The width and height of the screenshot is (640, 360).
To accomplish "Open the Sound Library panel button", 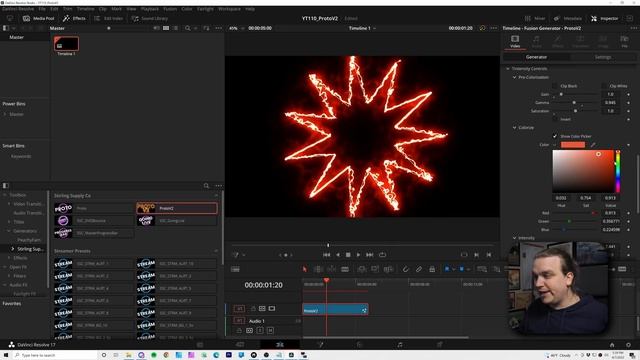I will coord(150,18).
